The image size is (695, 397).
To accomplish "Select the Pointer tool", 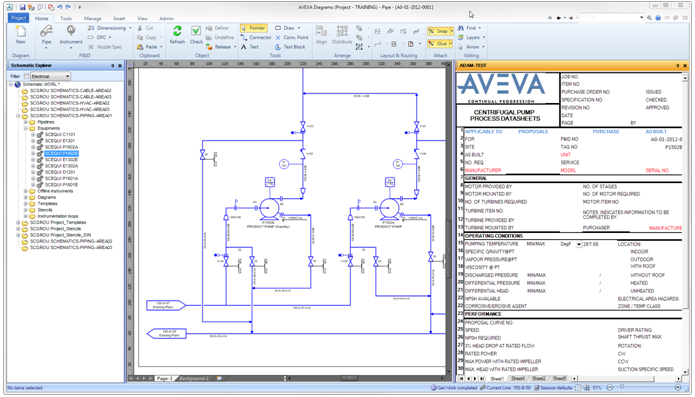I will [x=254, y=28].
